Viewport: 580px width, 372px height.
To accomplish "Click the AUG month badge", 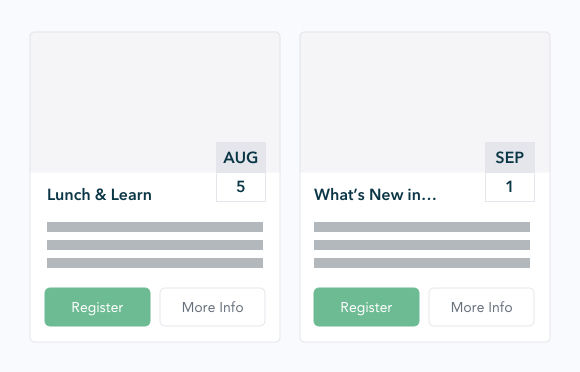I will [x=241, y=158].
